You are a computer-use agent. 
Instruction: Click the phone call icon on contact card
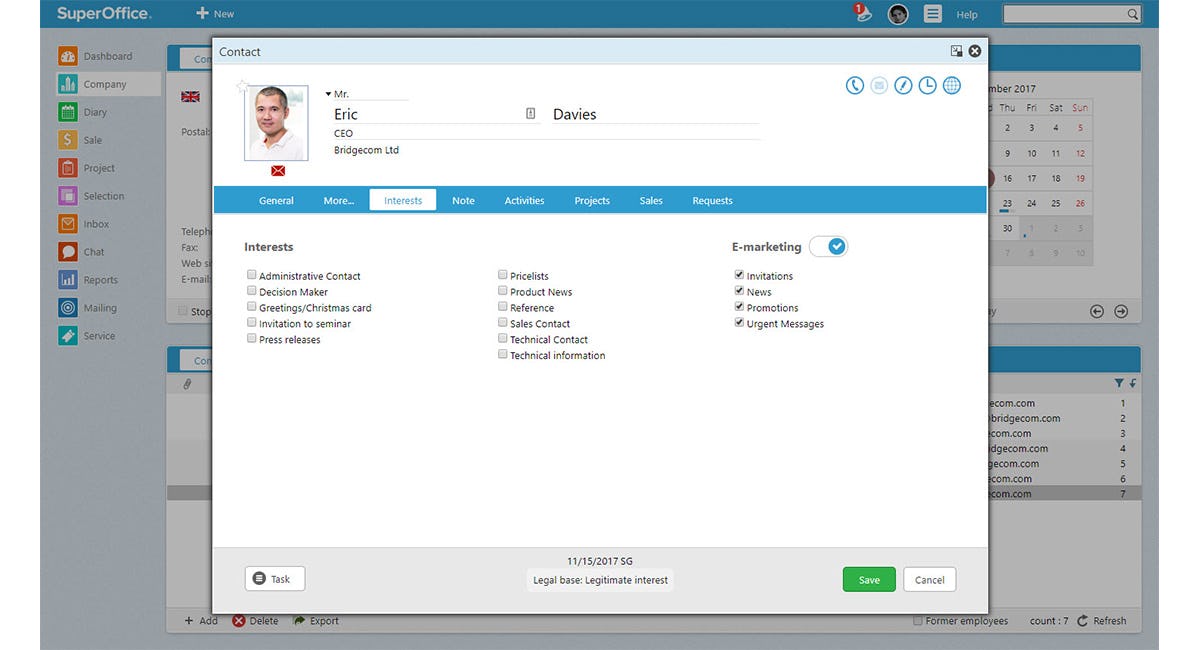click(x=854, y=85)
